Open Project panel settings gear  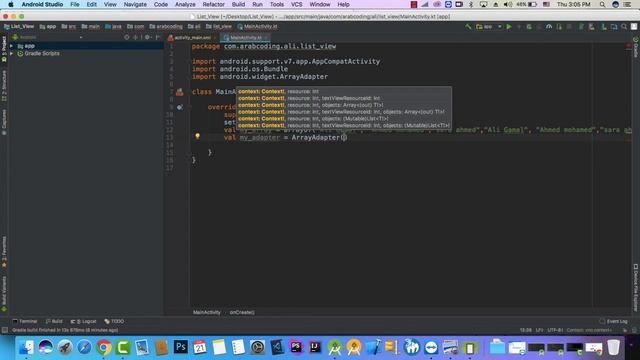(147, 37)
